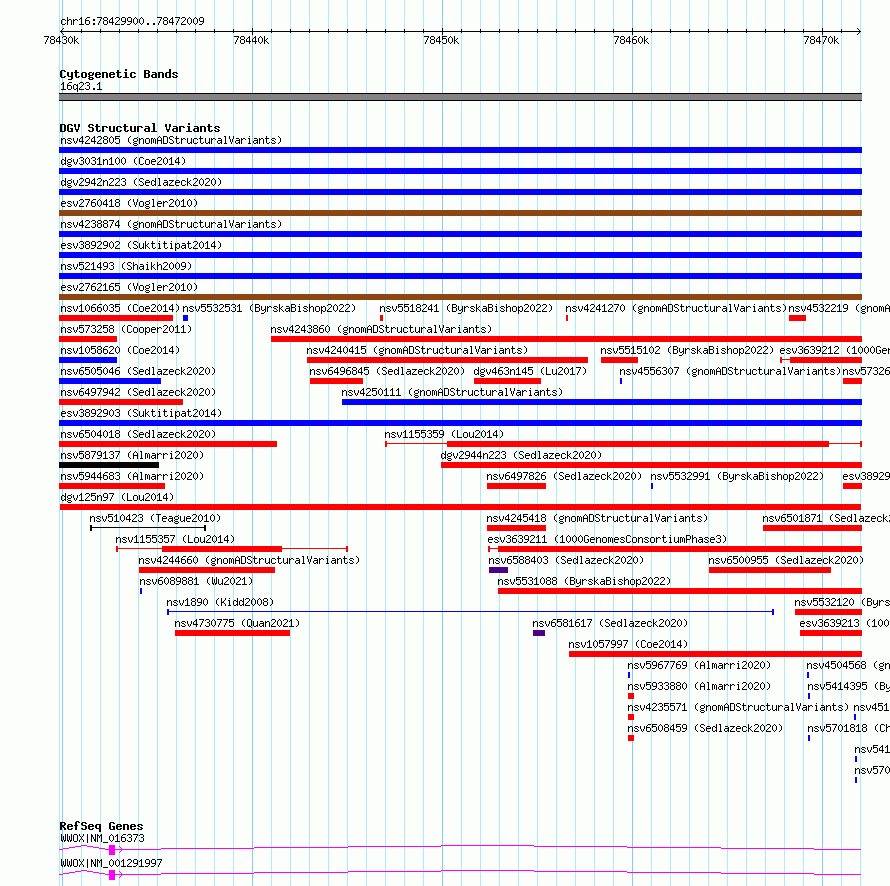
Task: Select WWOX|NM_016373 RefSeq gene label
Action: click(102, 838)
